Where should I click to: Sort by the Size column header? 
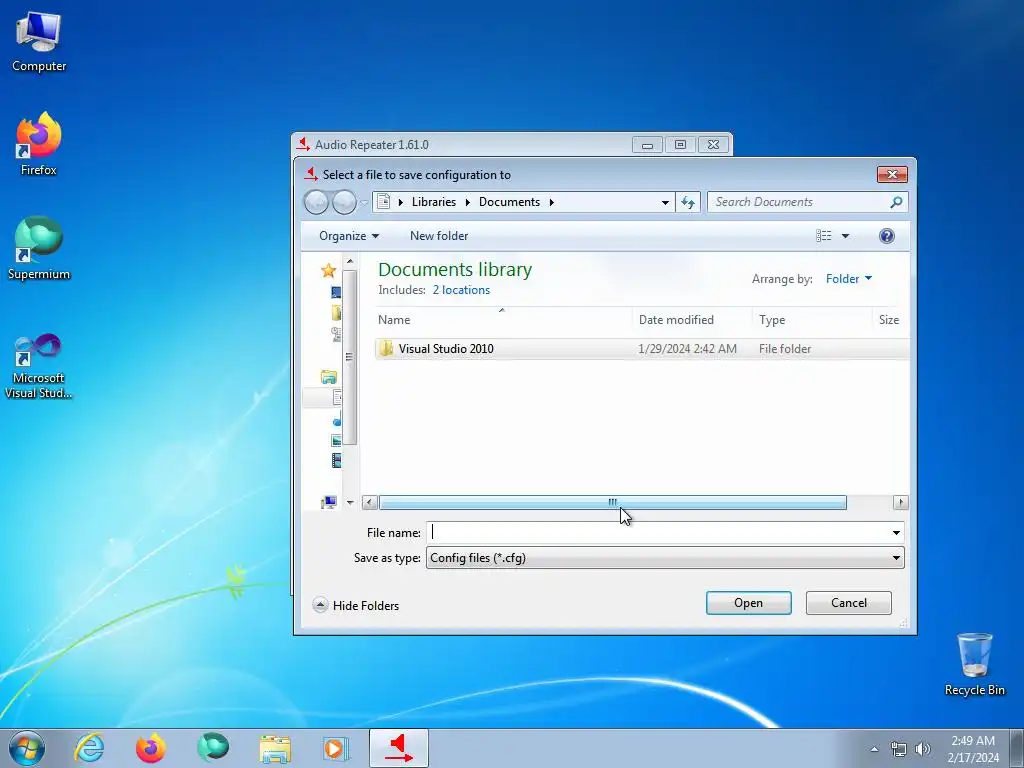[x=890, y=320]
